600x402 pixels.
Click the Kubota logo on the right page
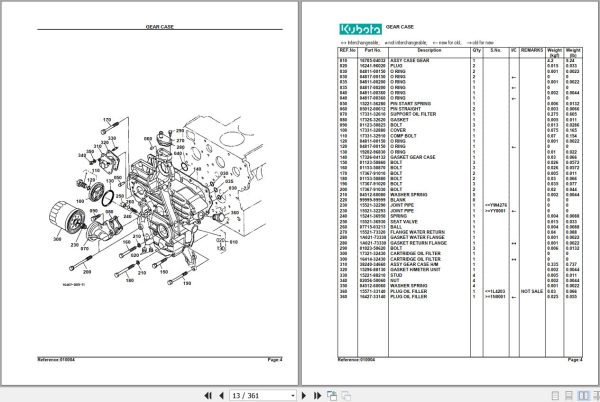pyautogui.click(x=360, y=29)
